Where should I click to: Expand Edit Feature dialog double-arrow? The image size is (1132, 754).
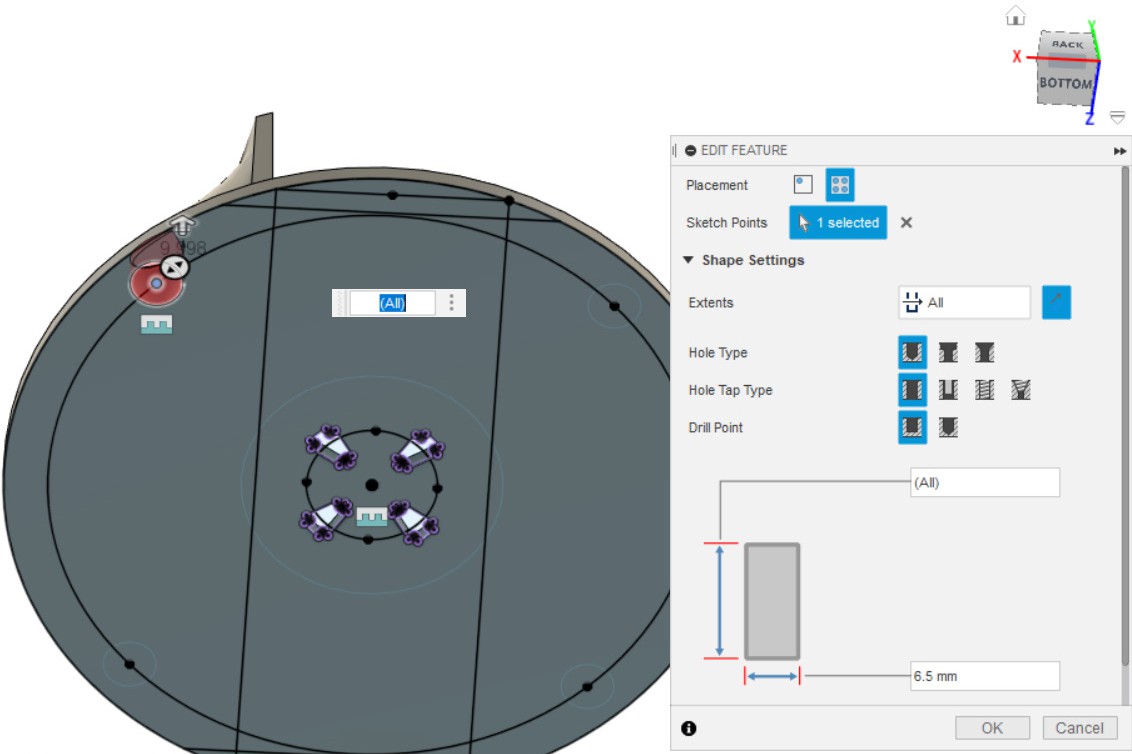point(1119,151)
